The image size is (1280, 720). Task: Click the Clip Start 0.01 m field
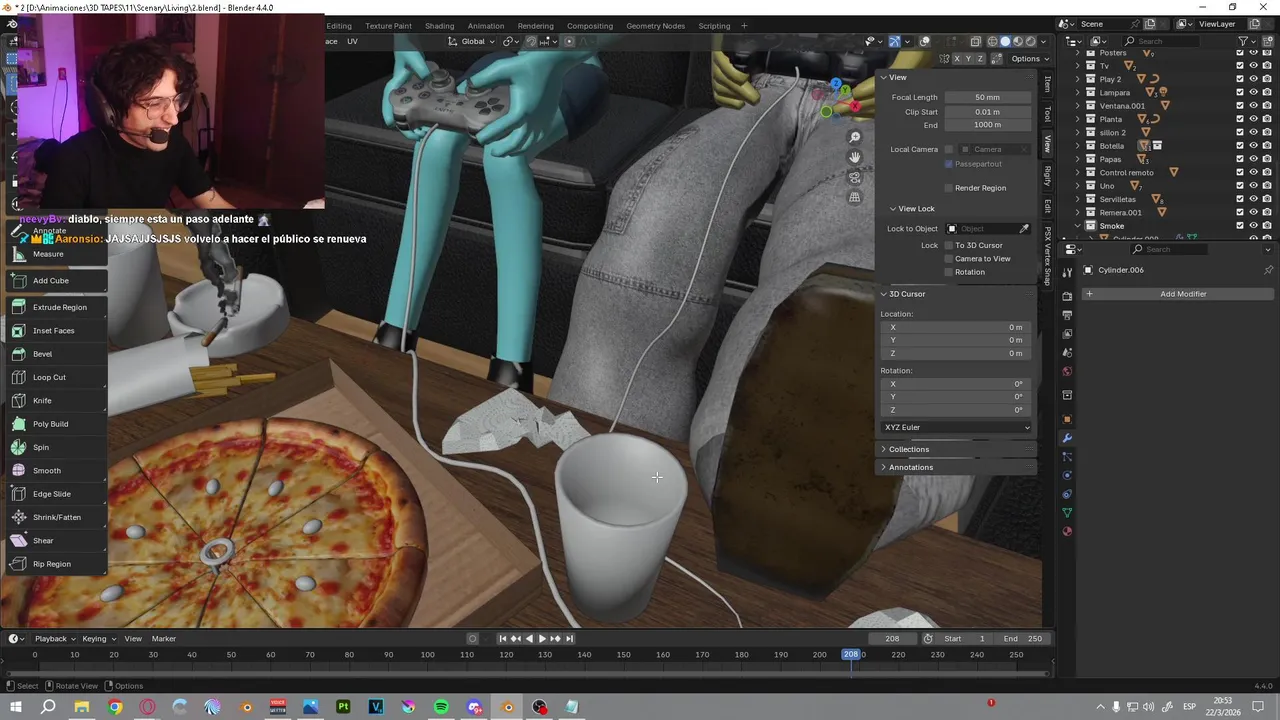987,112
